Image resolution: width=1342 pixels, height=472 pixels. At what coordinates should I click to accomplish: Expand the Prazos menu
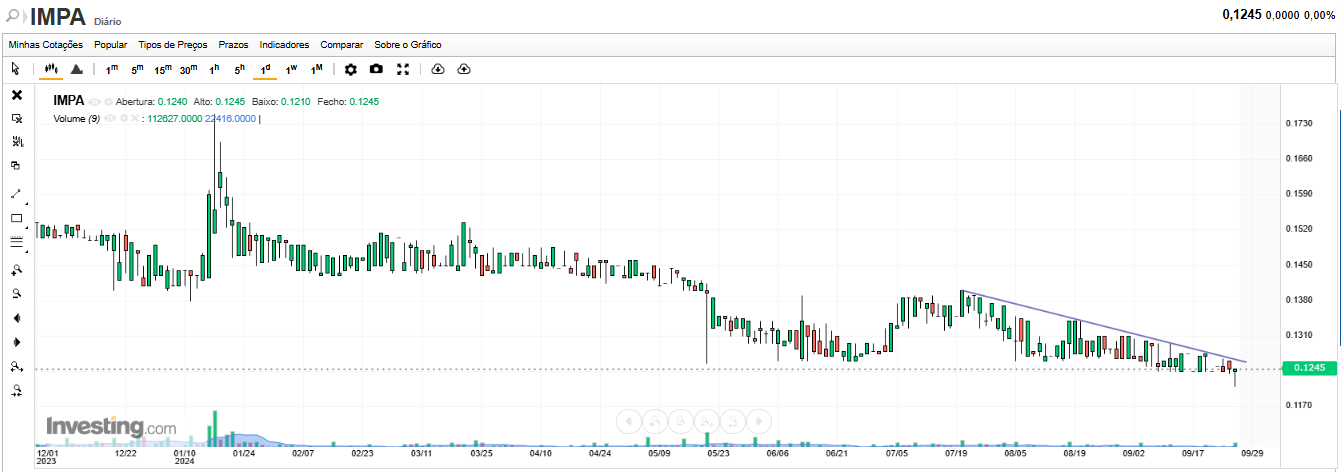[x=233, y=45]
